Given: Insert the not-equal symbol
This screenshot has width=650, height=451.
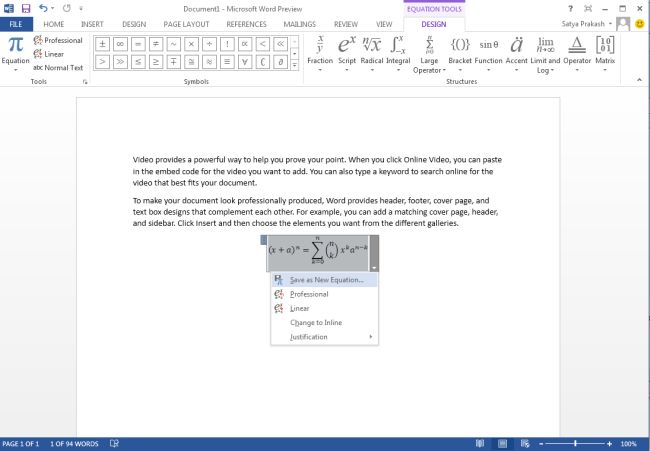Looking at the screenshot, I should [156, 44].
